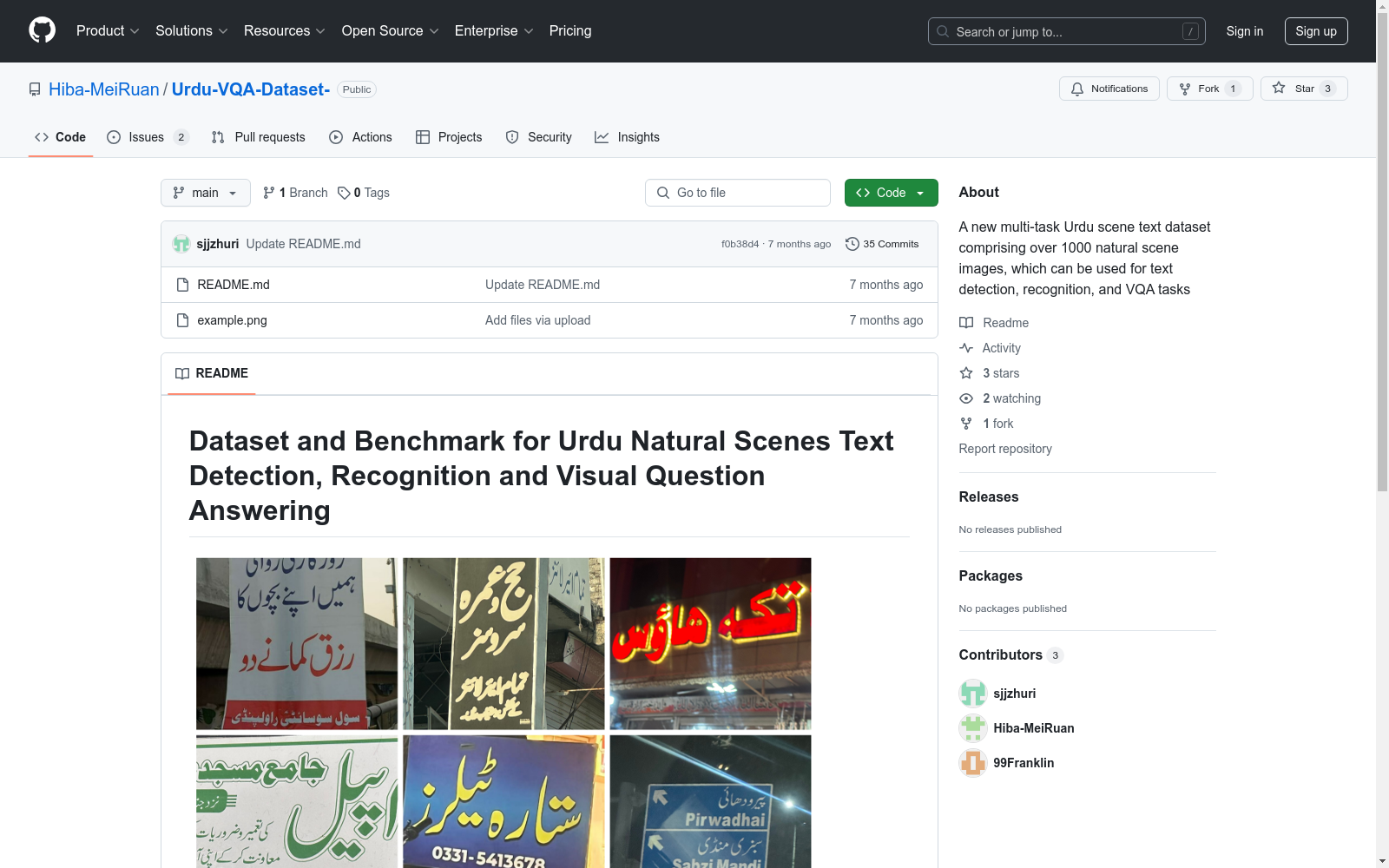Click the GitHub logo icon
Image resolution: width=1389 pixels, height=868 pixels.
click(x=42, y=30)
